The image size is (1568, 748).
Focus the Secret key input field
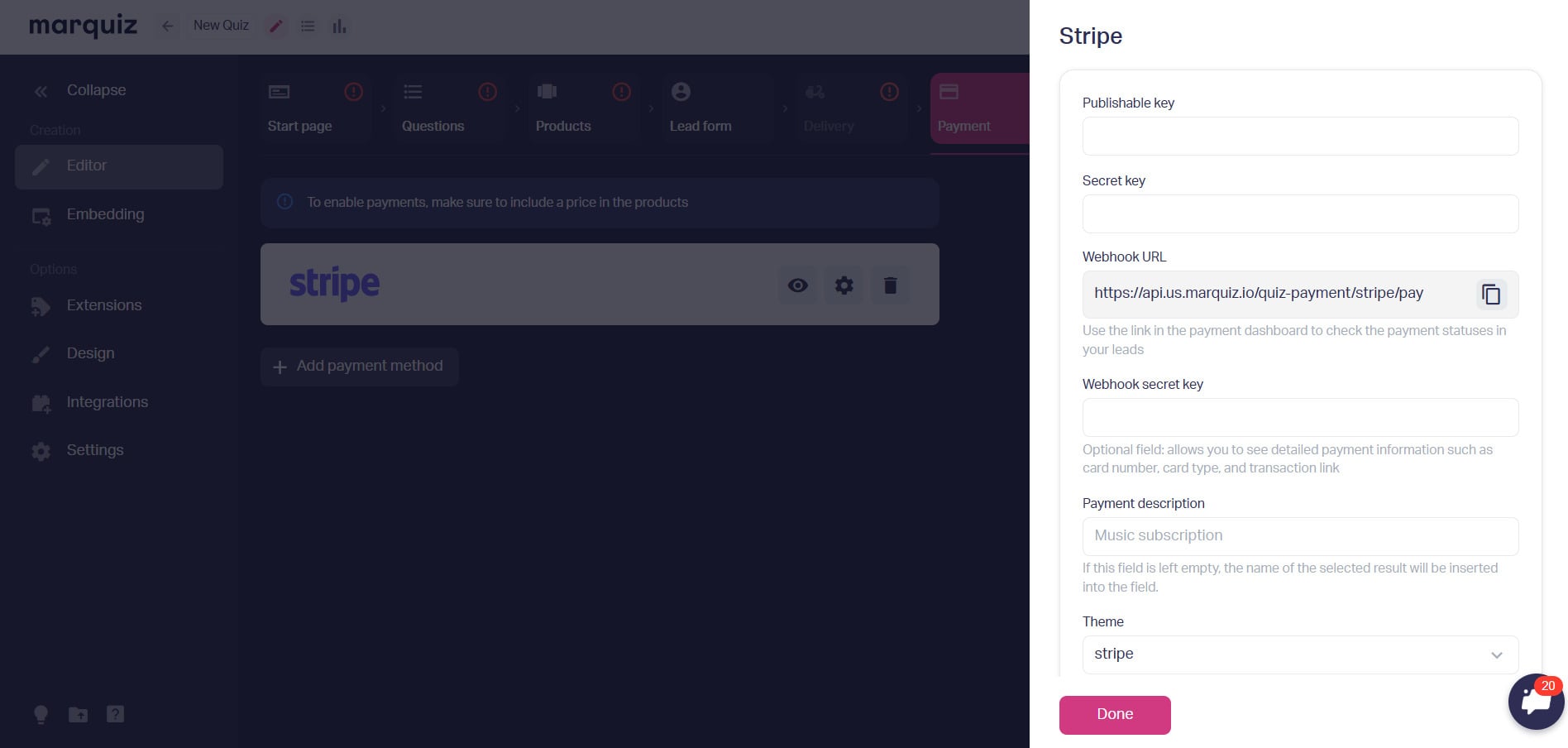pyautogui.click(x=1300, y=213)
